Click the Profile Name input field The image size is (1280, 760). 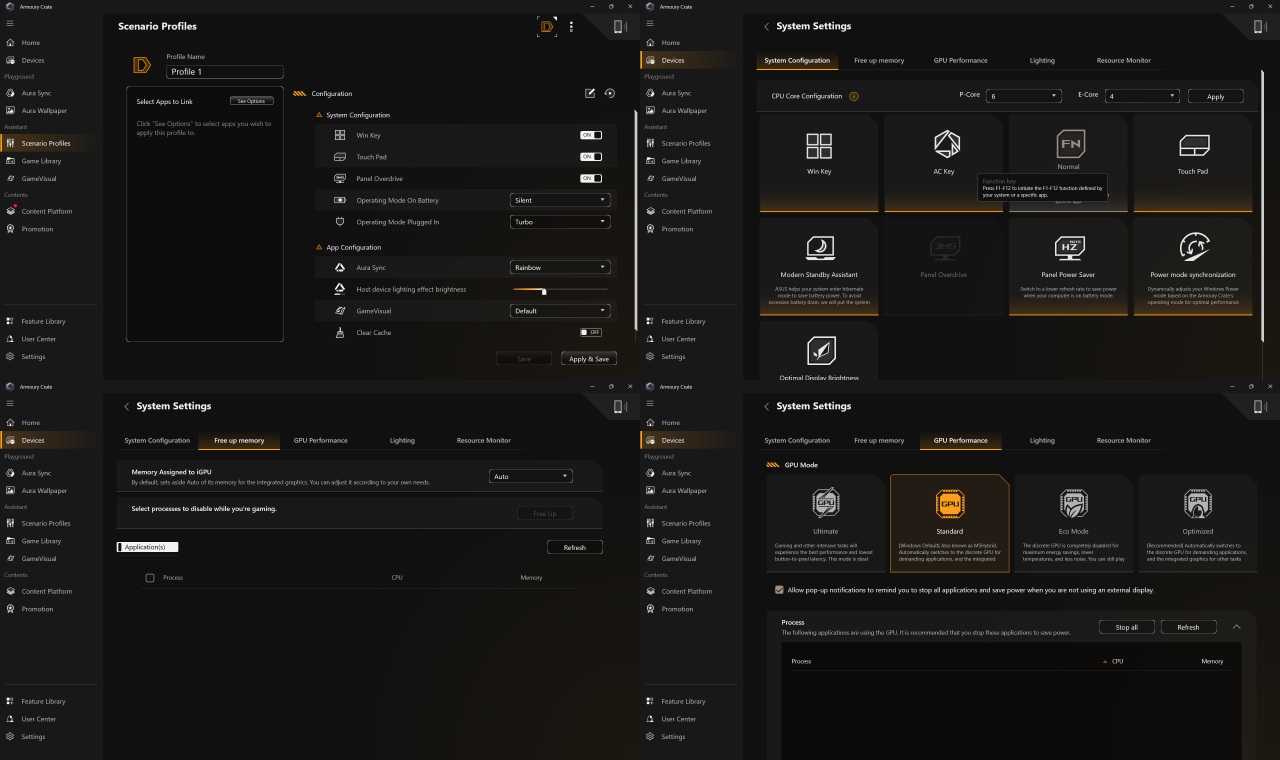[225, 72]
